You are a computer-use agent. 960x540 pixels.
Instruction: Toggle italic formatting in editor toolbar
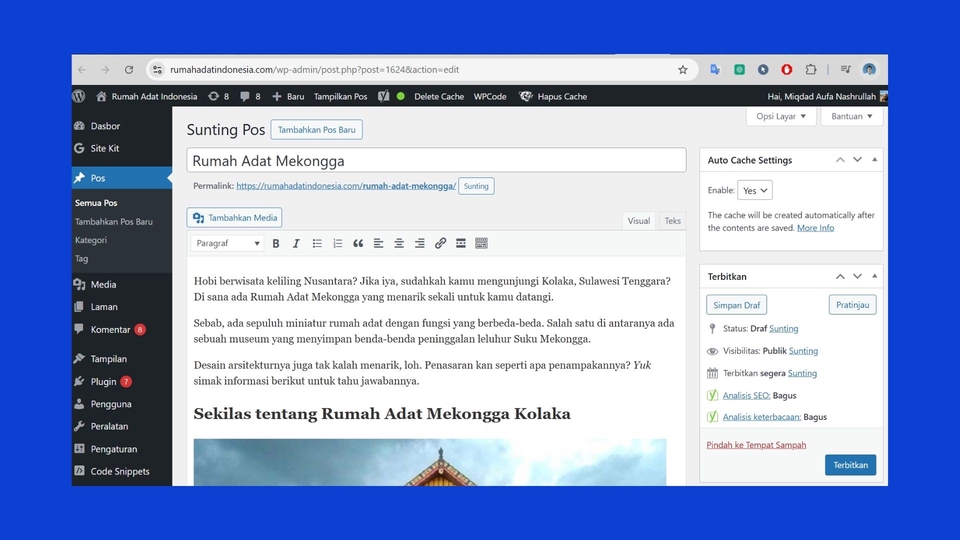click(x=296, y=243)
